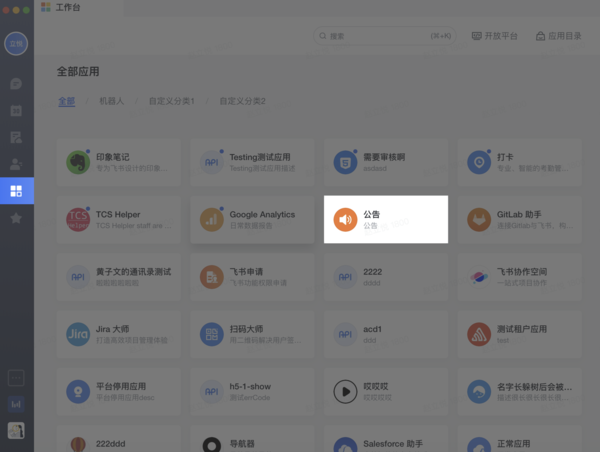Click the 全部应用 heading
This screenshot has width=600, height=452.
tap(78, 72)
